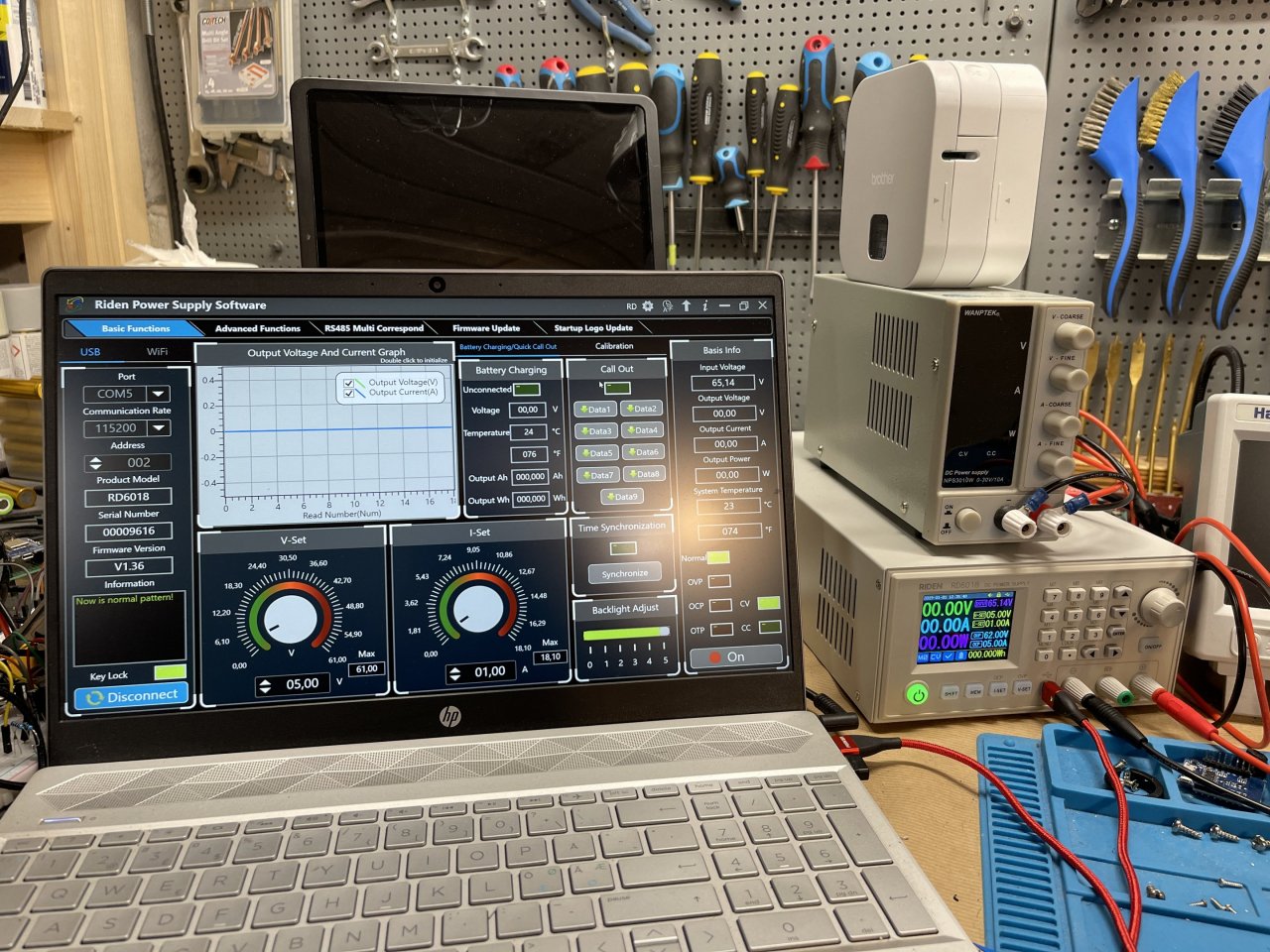This screenshot has width=1270, height=952.
Task: Click the Serial Number field 00009616
Action: [x=129, y=532]
